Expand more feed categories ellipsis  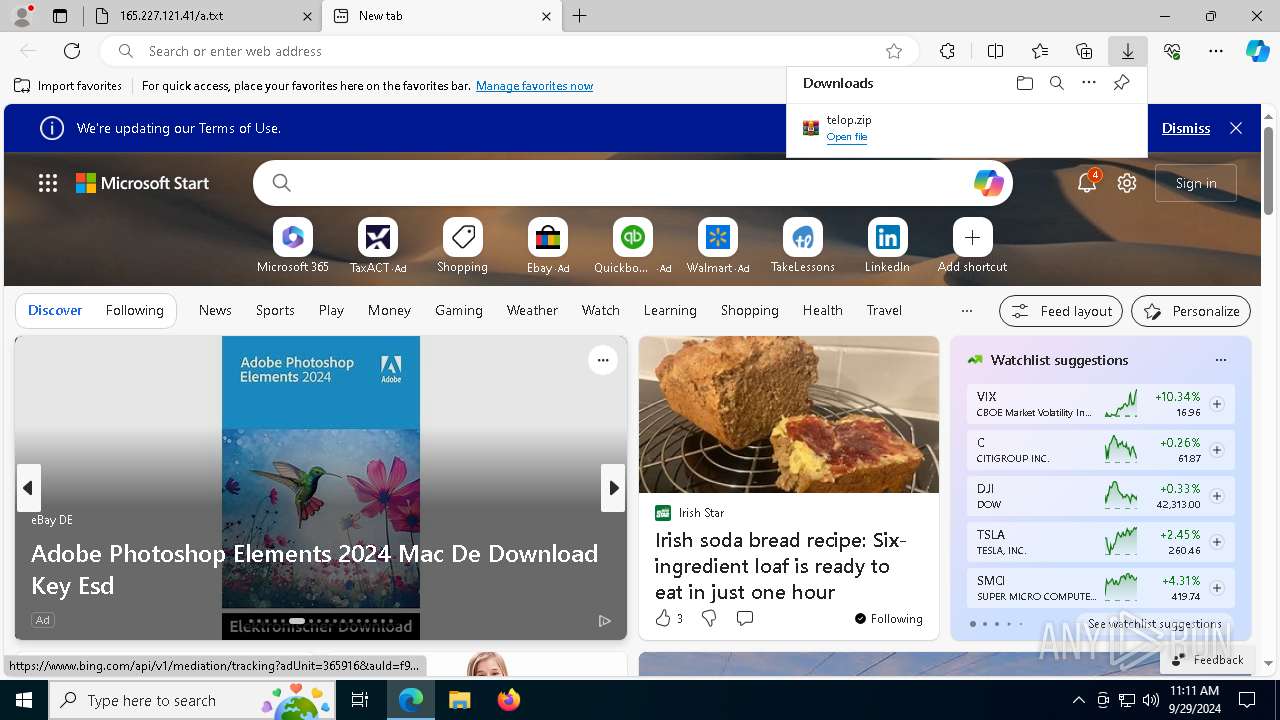click(966, 311)
